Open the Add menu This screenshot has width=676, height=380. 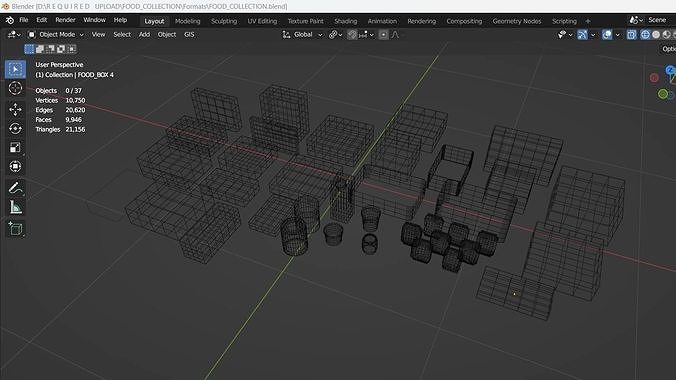coord(144,35)
